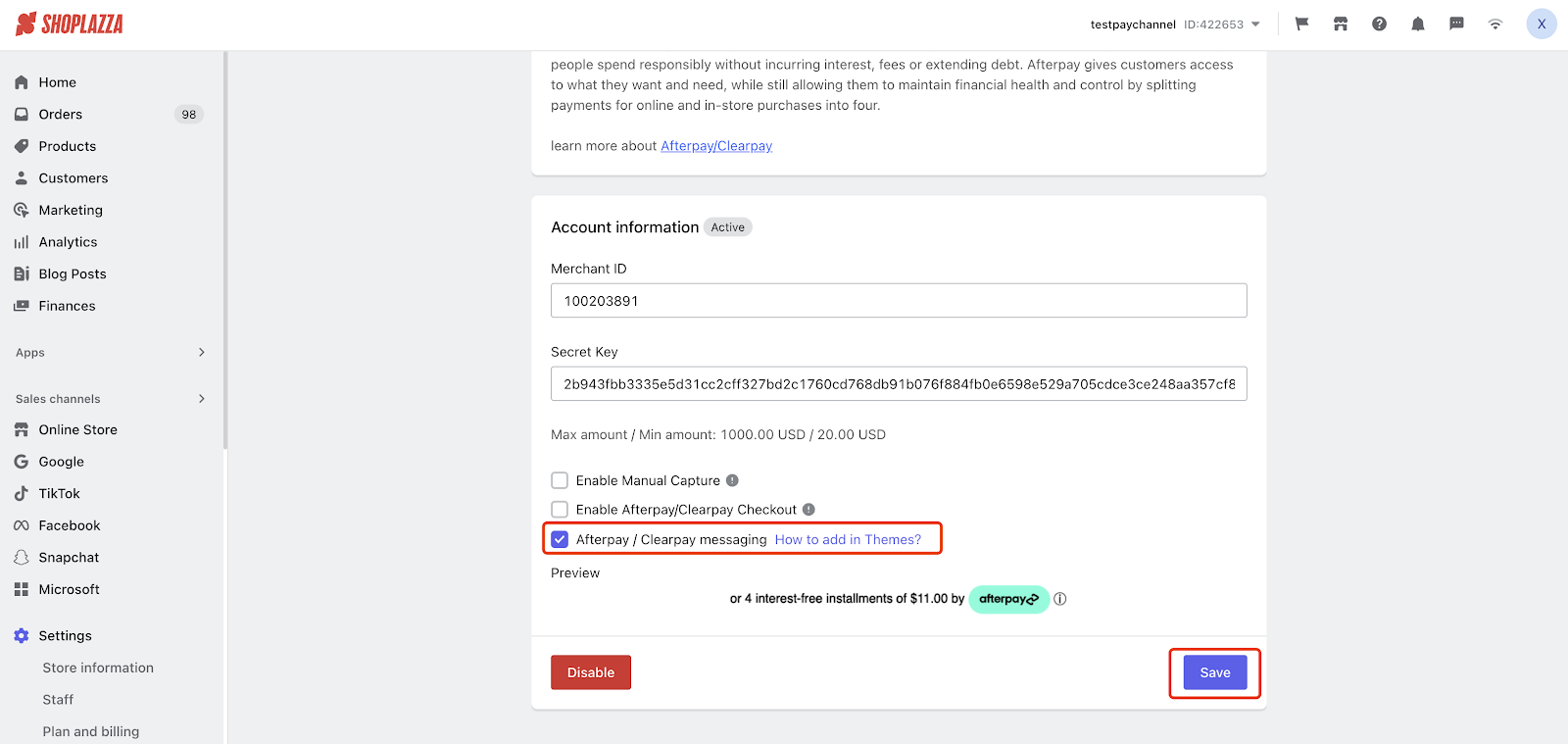Open the flag icon in top bar

[x=1301, y=24]
